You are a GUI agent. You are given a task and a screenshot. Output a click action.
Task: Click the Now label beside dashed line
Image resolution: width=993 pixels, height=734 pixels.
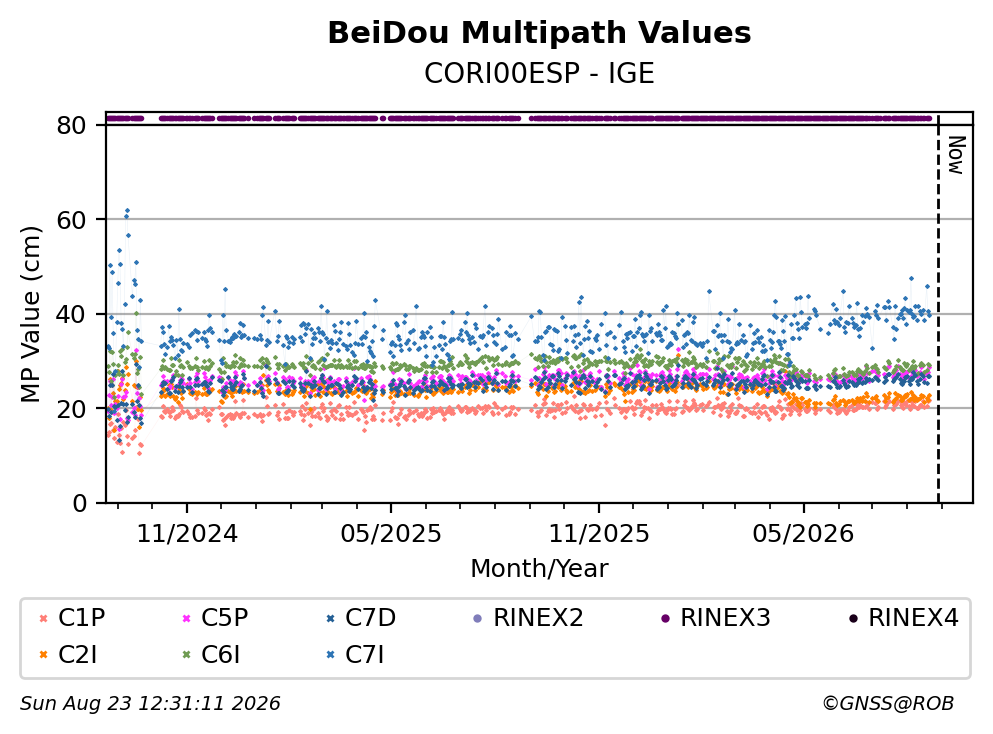click(x=956, y=155)
